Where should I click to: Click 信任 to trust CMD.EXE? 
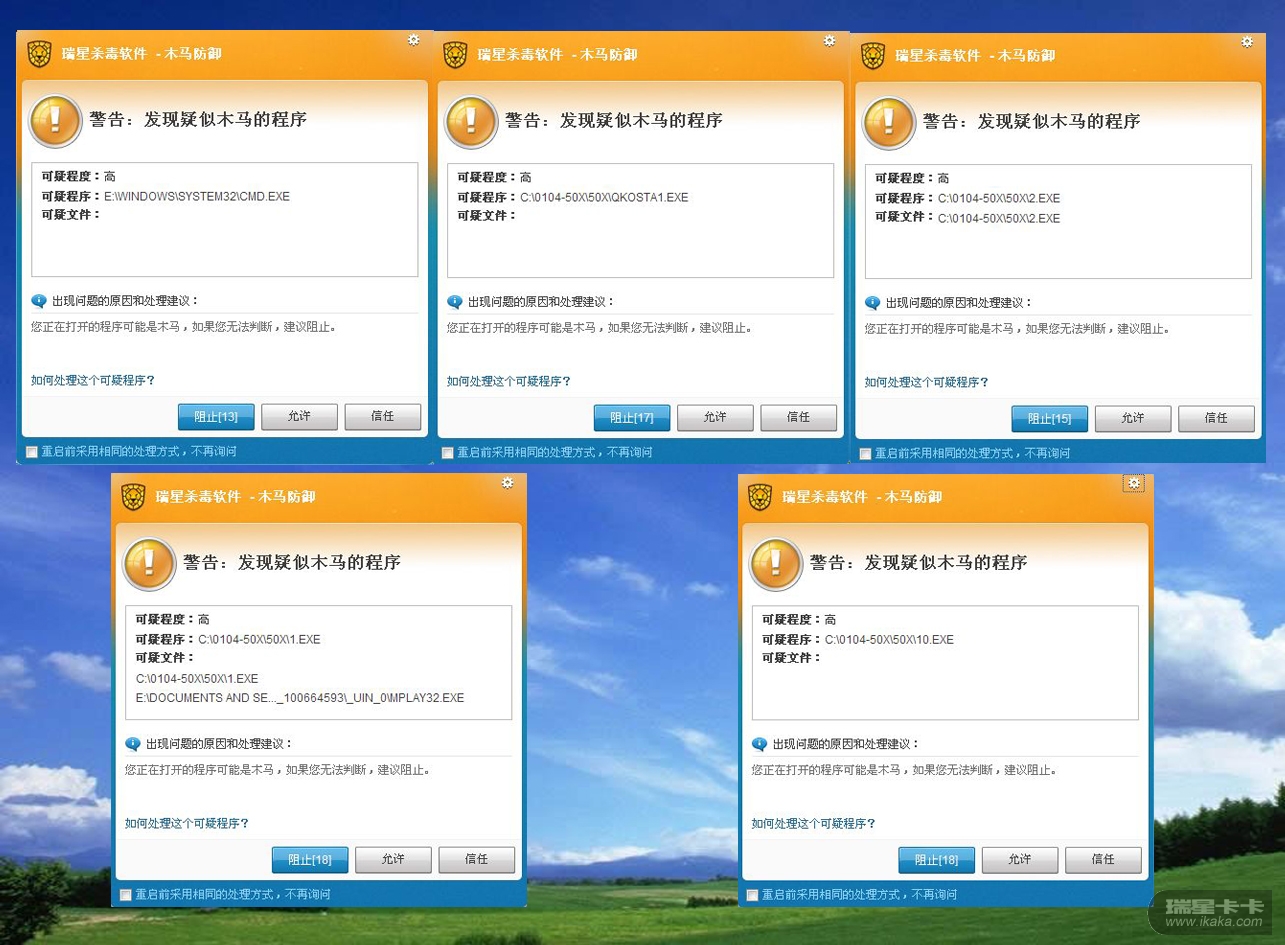pos(383,416)
